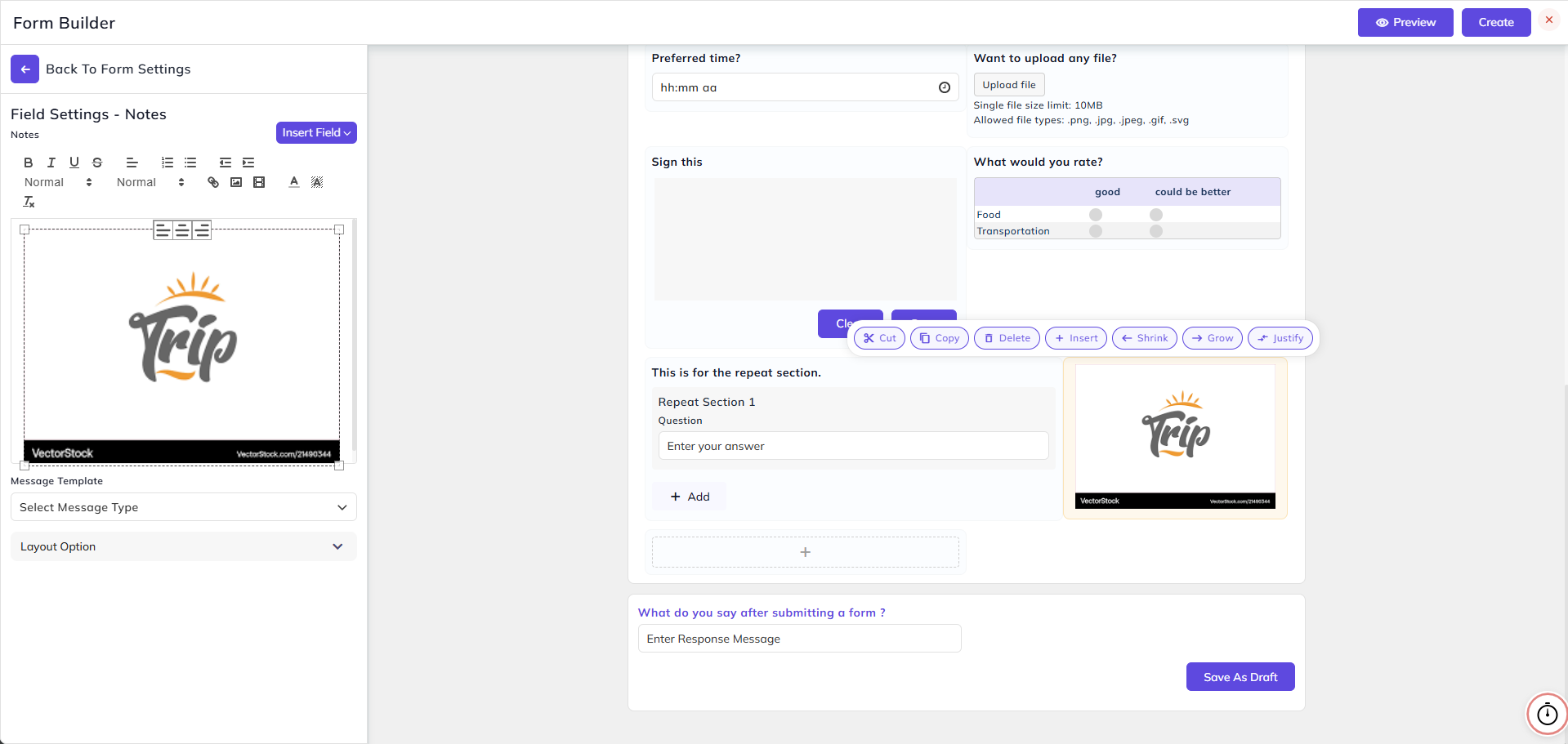Screen dimensions: 1568x744
Task: Open the text background color picker
Action: [317, 182]
